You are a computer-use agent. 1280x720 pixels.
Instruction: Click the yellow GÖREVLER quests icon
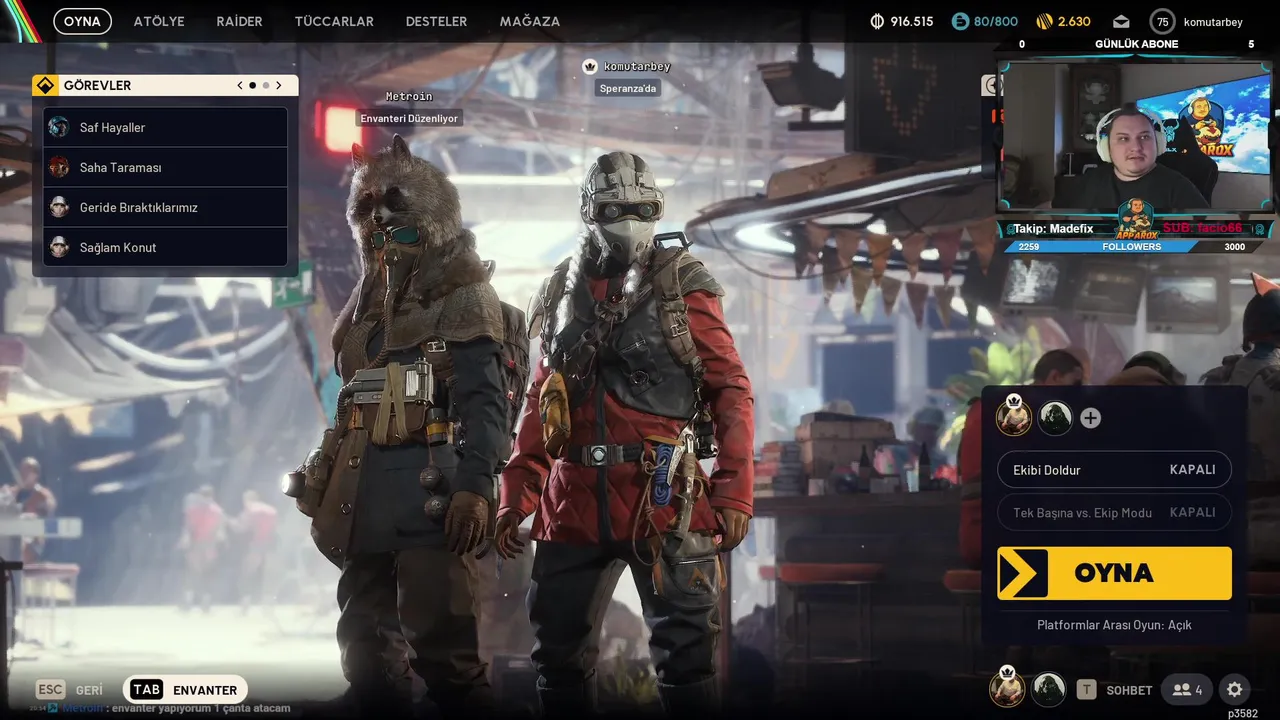[x=45, y=85]
